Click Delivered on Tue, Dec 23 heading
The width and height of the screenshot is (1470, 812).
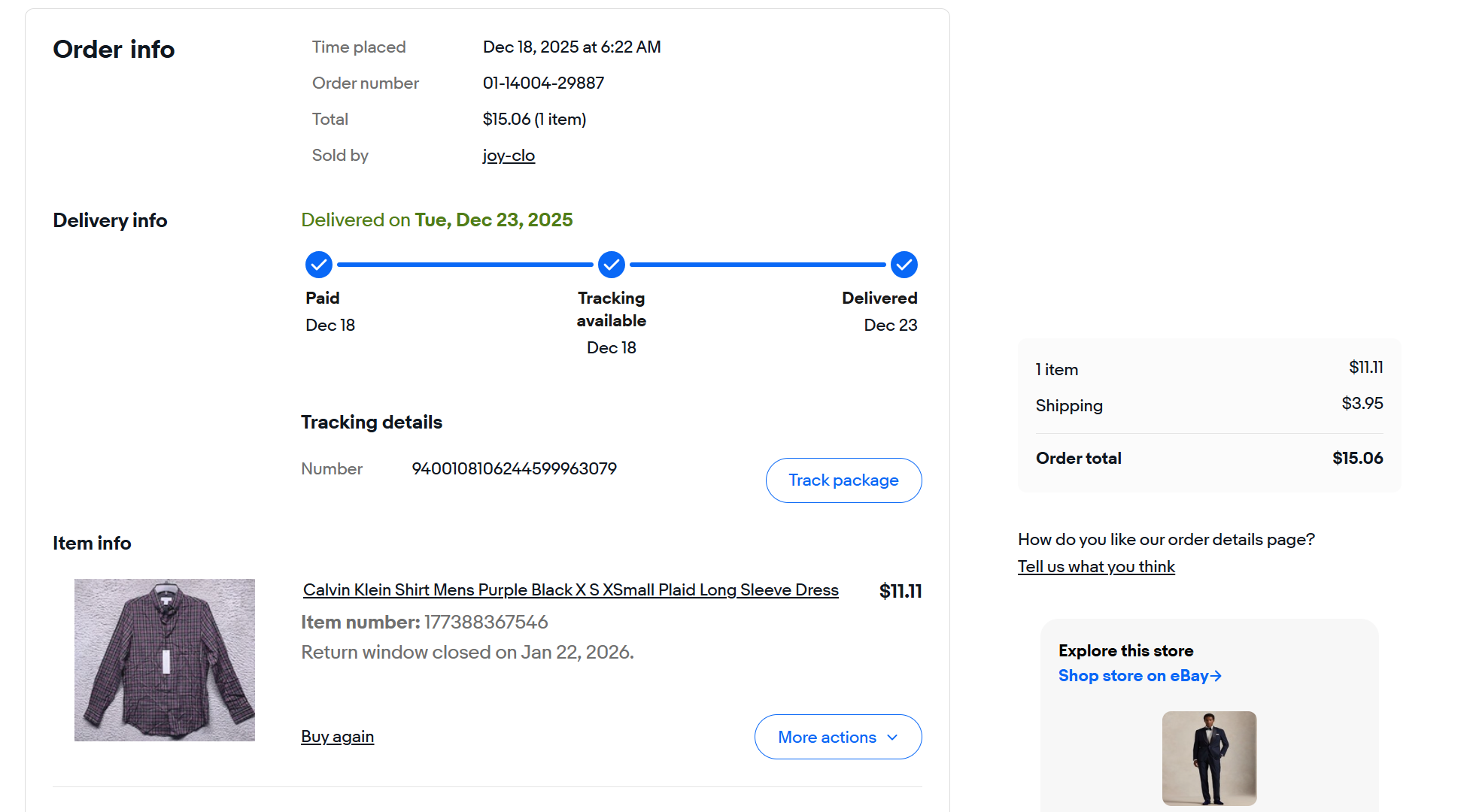point(436,220)
